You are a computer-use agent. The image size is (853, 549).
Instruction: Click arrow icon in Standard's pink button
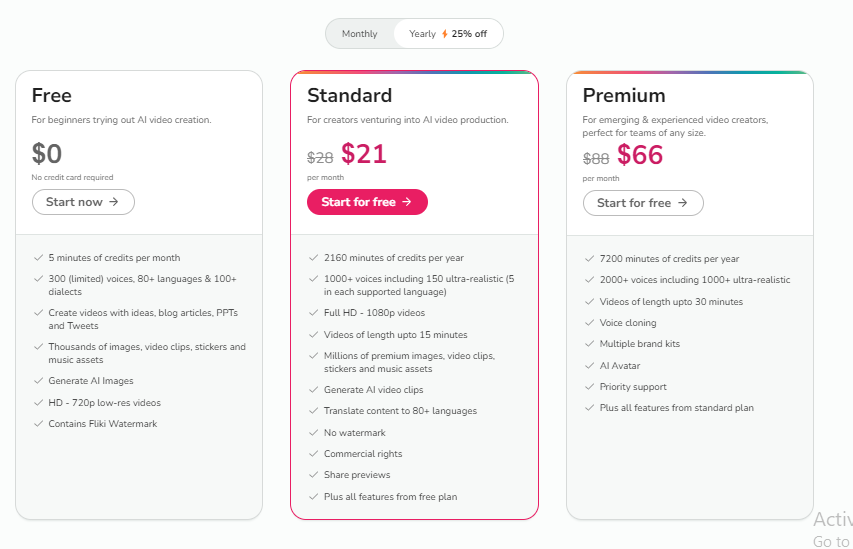(407, 202)
